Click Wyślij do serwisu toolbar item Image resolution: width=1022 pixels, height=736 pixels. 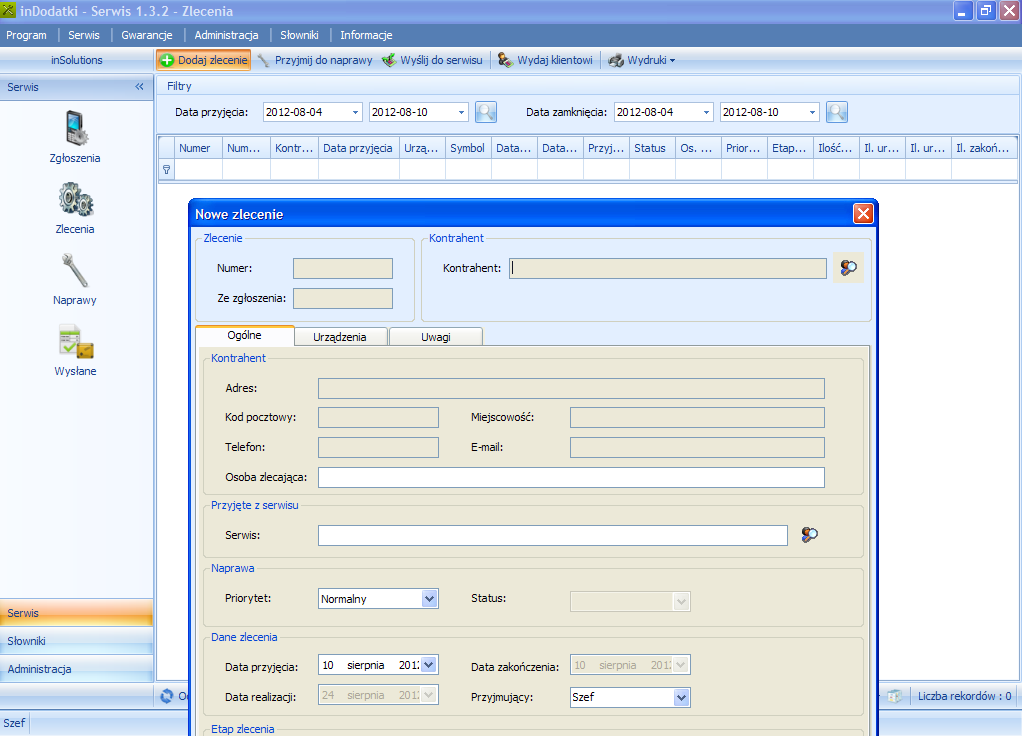pyautogui.click(x=433, y=60)
